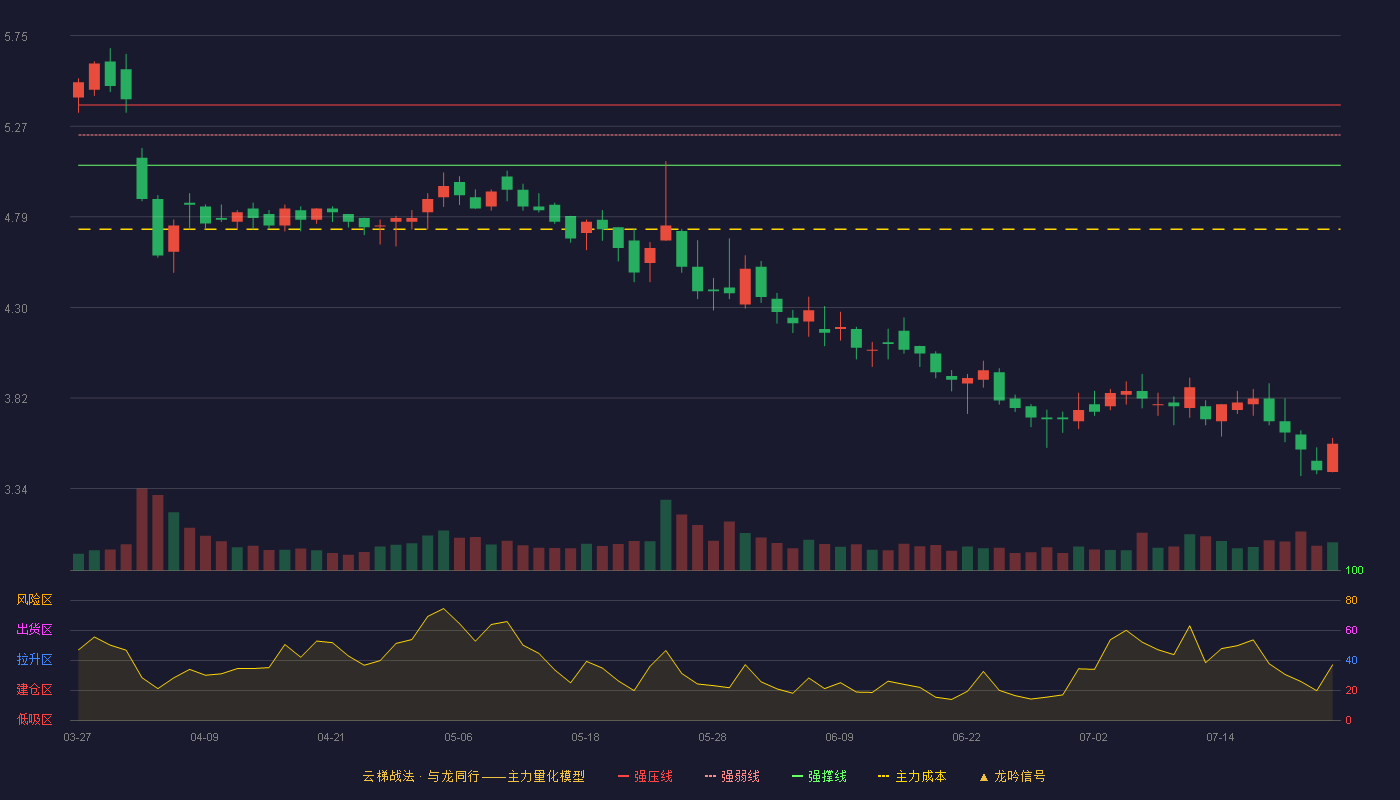Screen dimensions: 1400x800
Task: Click the red 20 indicator scale value
Action: tap(1351, 690)
